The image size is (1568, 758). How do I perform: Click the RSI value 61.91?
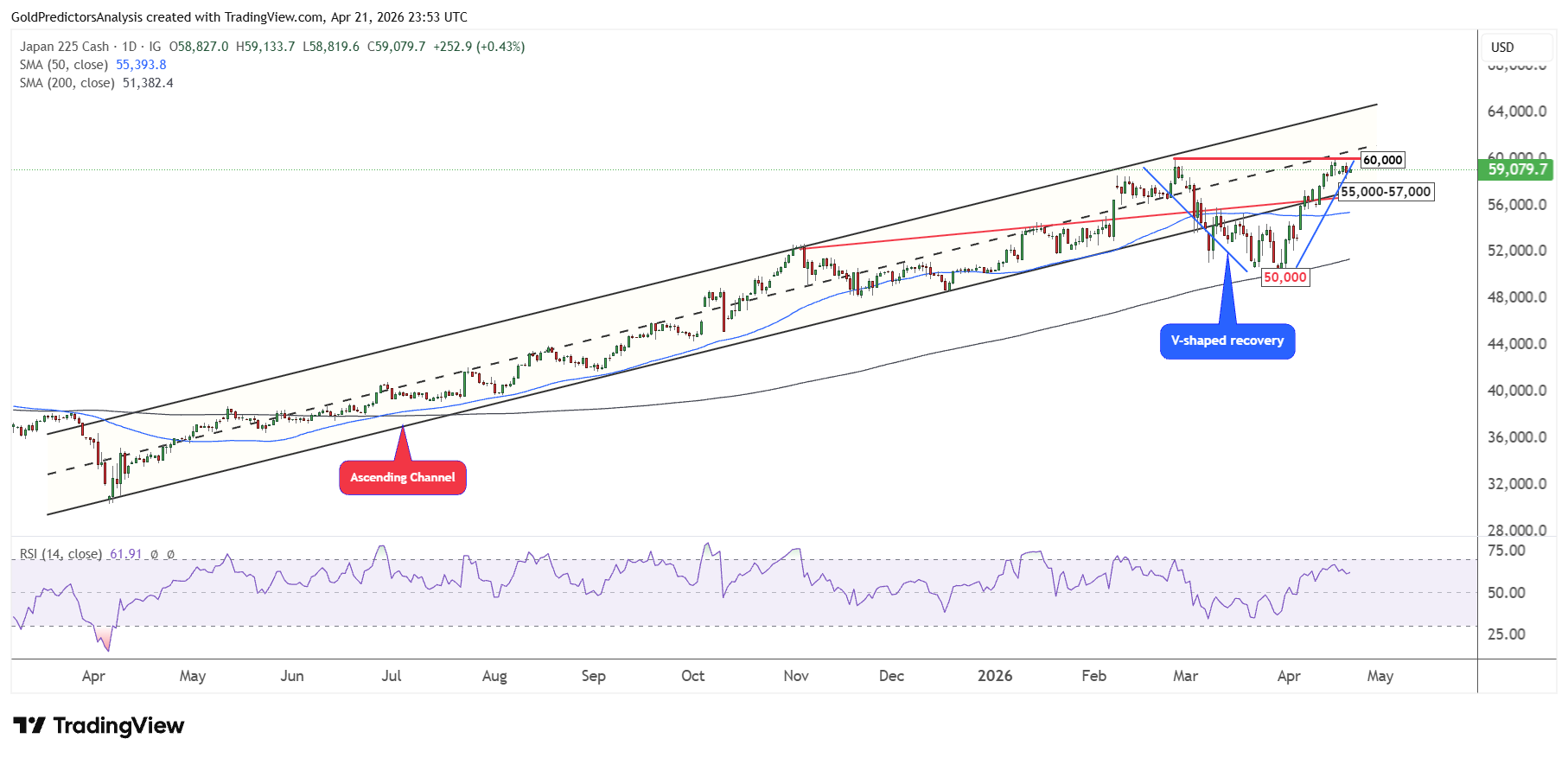(126, 554)
